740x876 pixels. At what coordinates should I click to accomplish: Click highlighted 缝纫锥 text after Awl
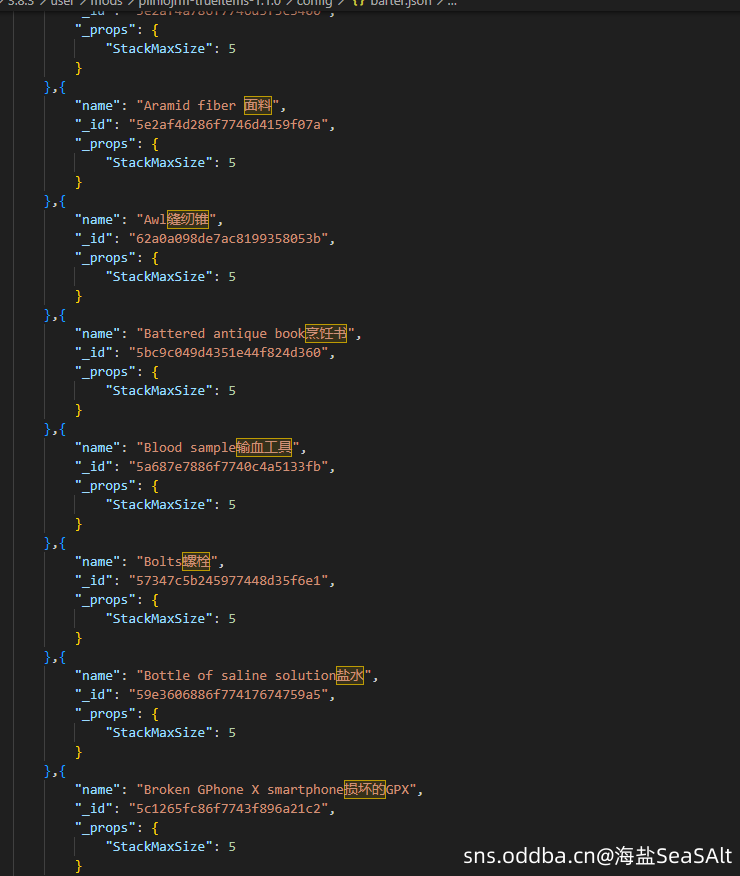tap(187, 219)
